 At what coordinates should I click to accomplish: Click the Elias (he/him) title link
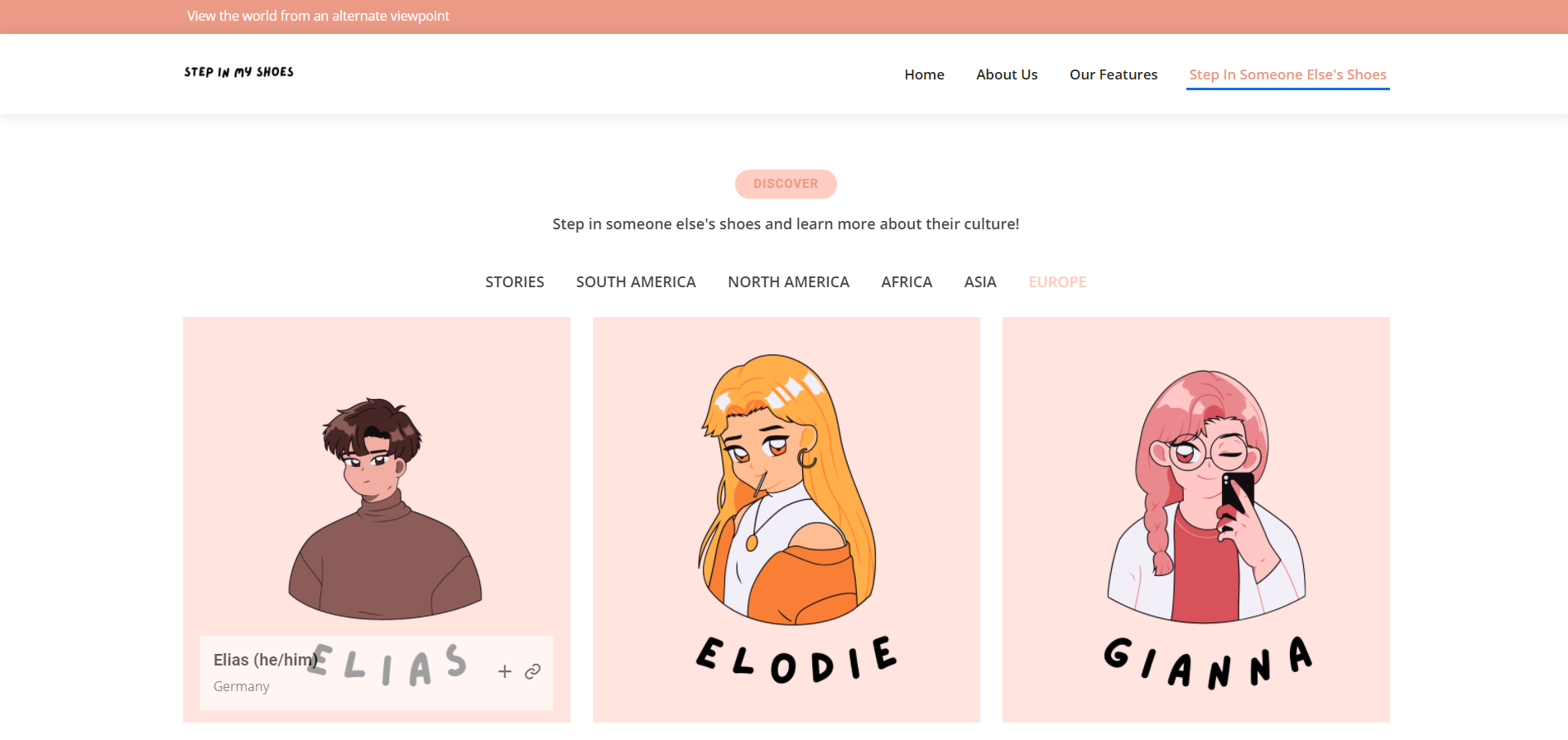[266, 660]
